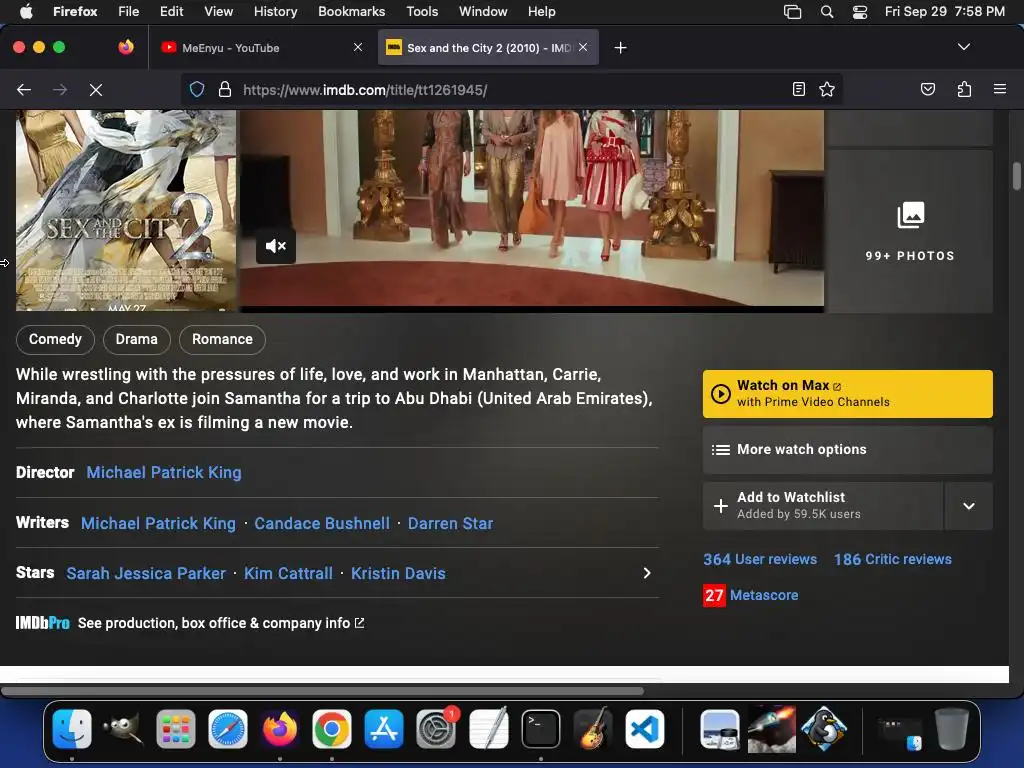Open GarageBand from the Dock
This screenshot has width=1024, height=768.
point(593,729)
